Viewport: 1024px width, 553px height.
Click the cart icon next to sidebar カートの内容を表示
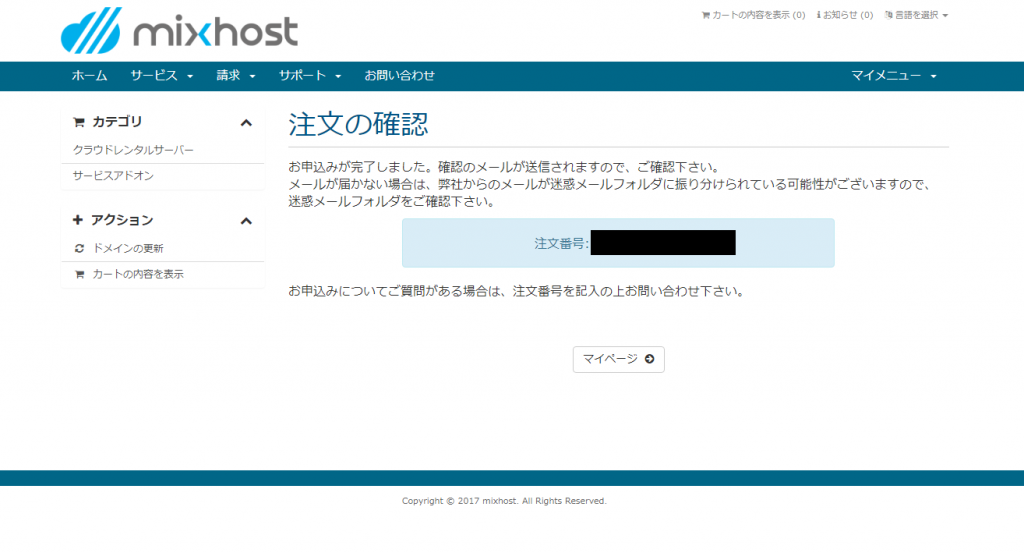pyautogui.click(x=80, y=274)
